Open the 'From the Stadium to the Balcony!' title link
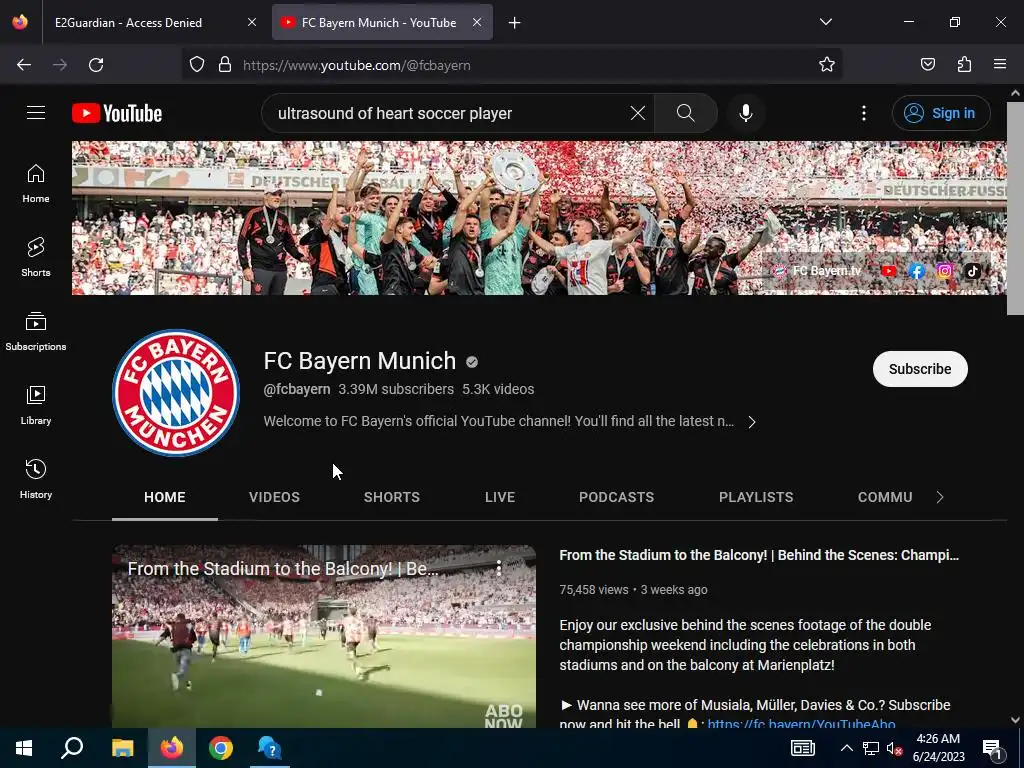 tap(759, 555)
